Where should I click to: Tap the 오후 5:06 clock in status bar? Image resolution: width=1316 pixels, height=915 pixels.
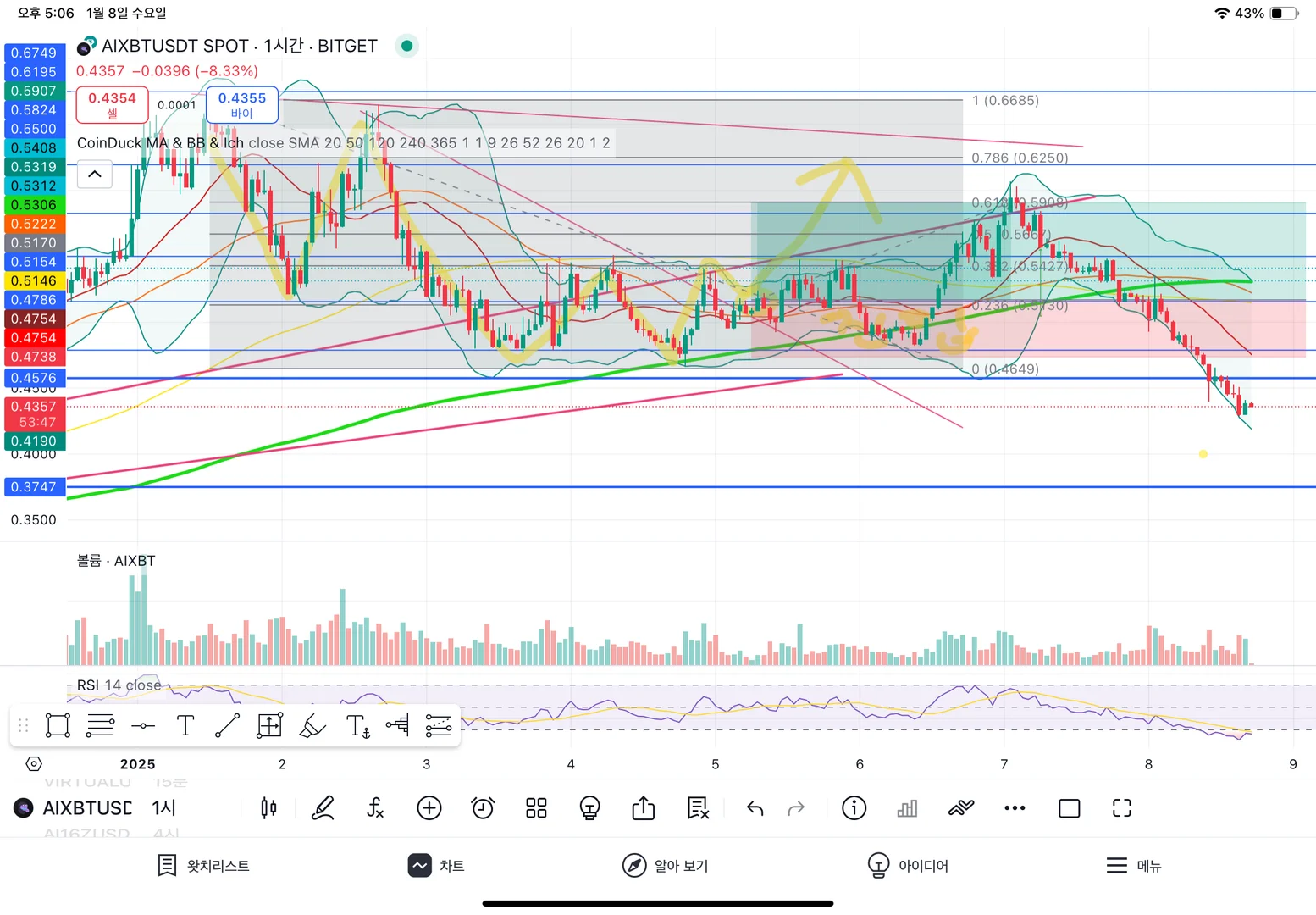tap(46, 13)
